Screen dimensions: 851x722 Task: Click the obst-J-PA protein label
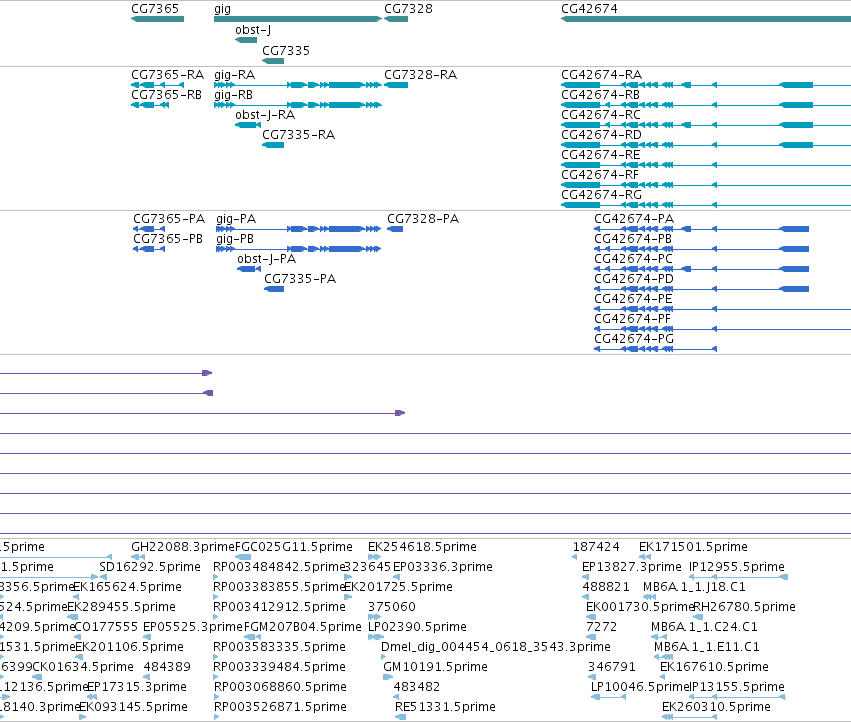(x=266, y=259)
